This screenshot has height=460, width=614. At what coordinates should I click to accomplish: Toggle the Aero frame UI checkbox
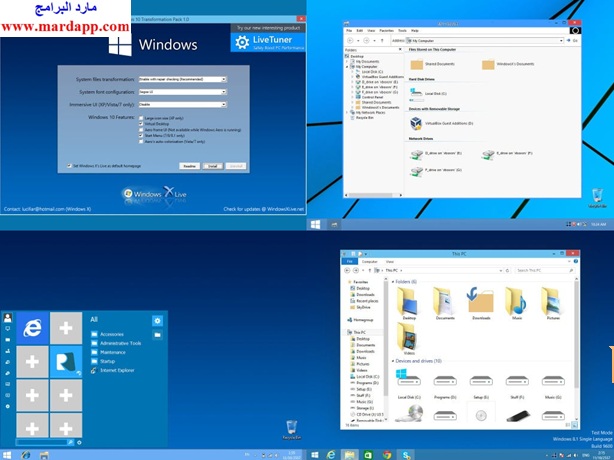(141, 130)
